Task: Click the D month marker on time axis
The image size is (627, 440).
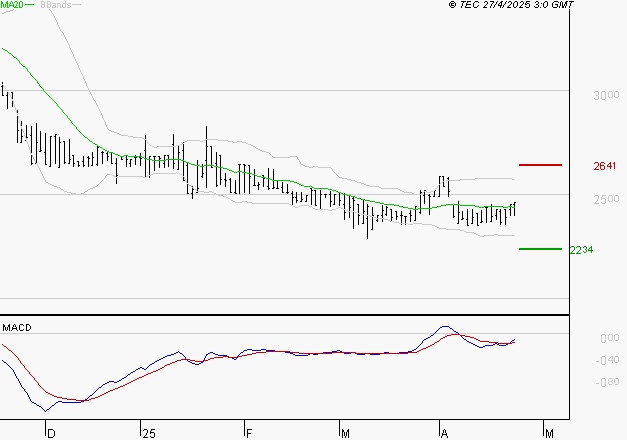Action: click(50, 432)
